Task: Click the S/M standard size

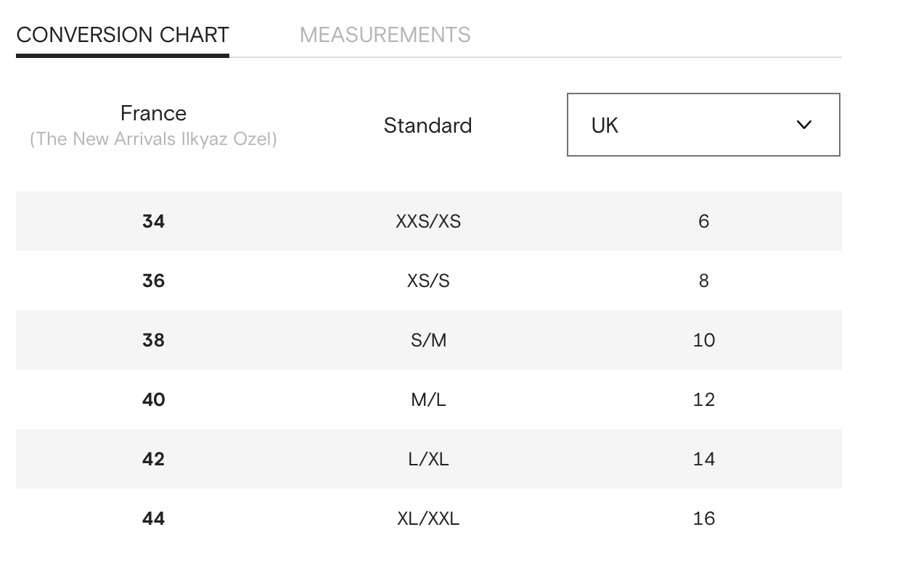Action: (428, 340)
